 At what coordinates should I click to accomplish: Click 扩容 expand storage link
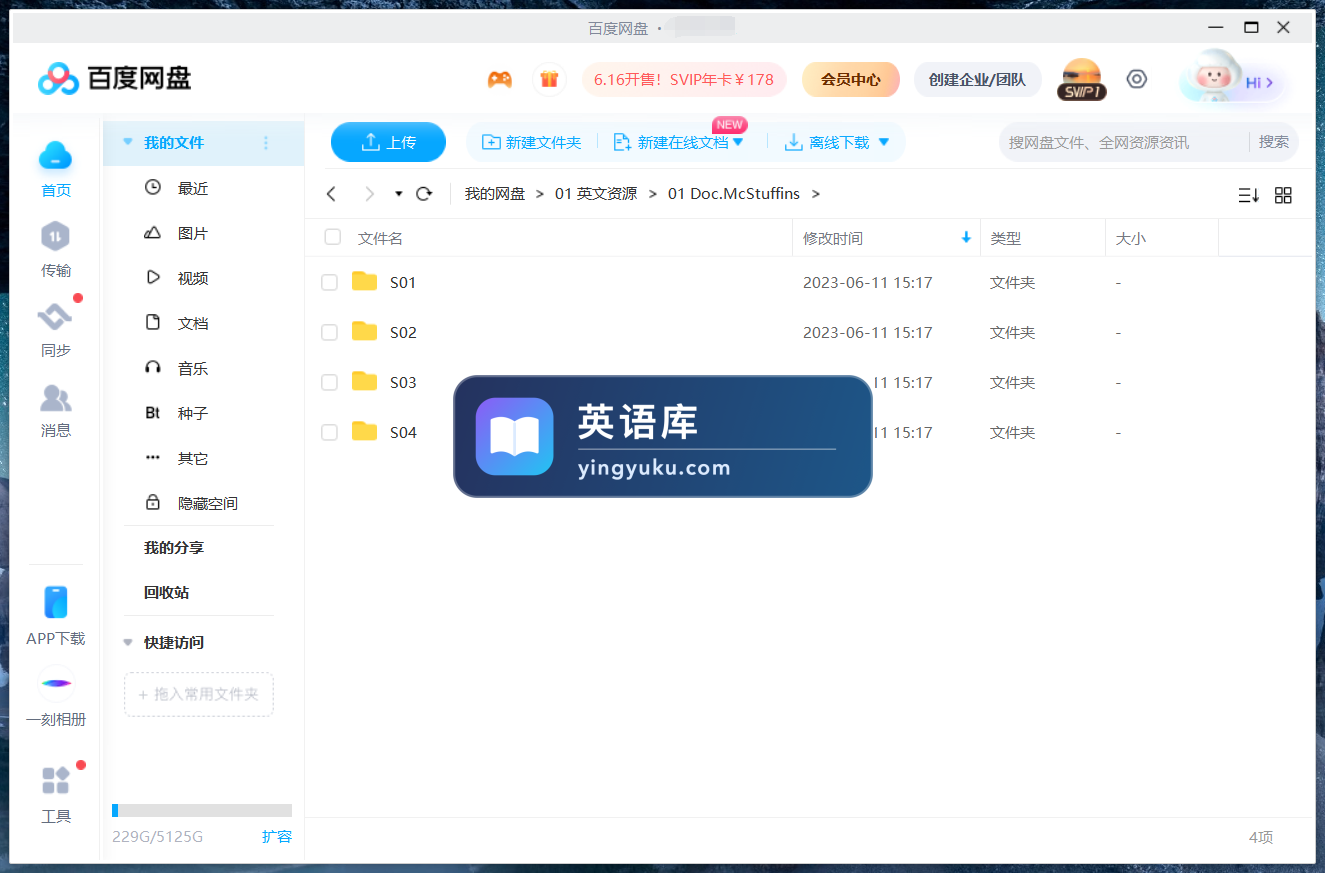pyautogui.click(x=277, y=836)
